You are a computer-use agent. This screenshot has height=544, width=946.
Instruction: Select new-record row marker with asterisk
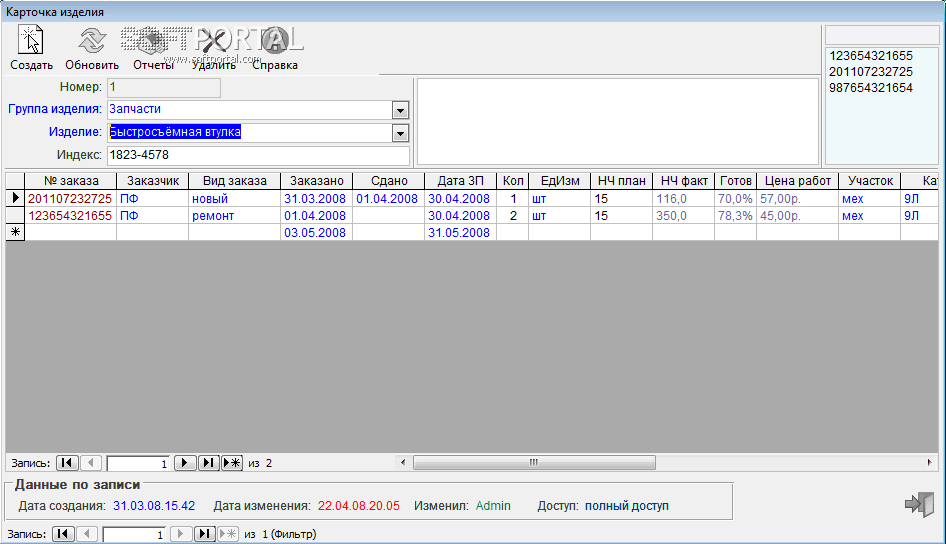(15, 232)
